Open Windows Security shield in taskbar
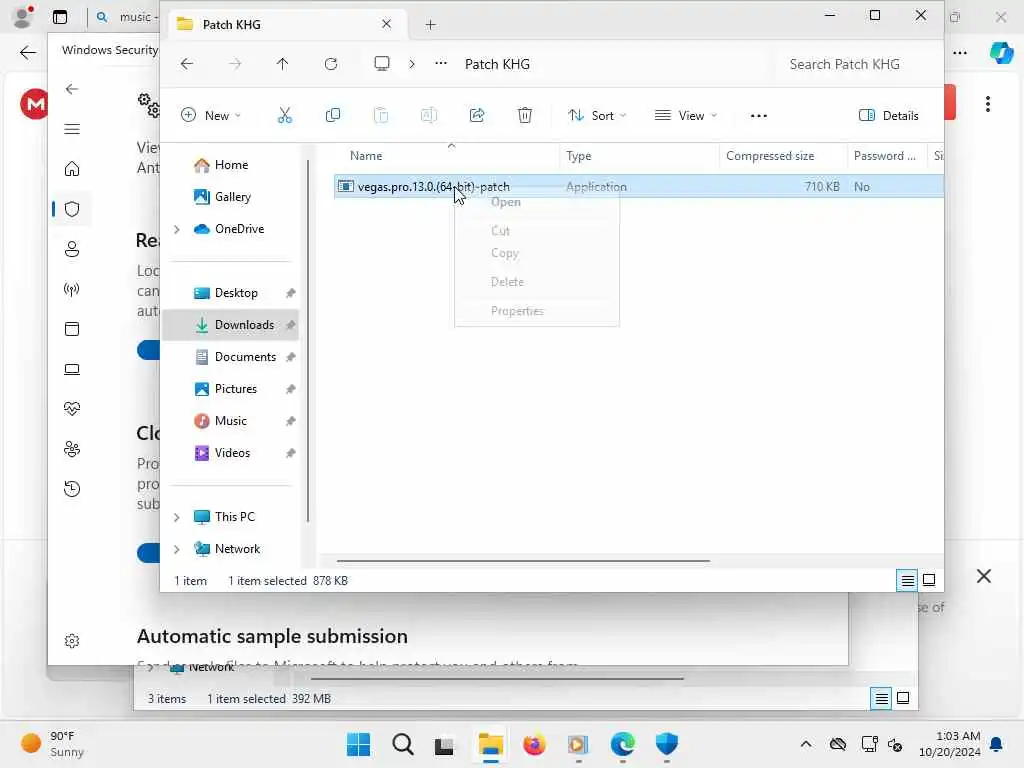Viewport: 1024px width, 768px height. (667, 744)
